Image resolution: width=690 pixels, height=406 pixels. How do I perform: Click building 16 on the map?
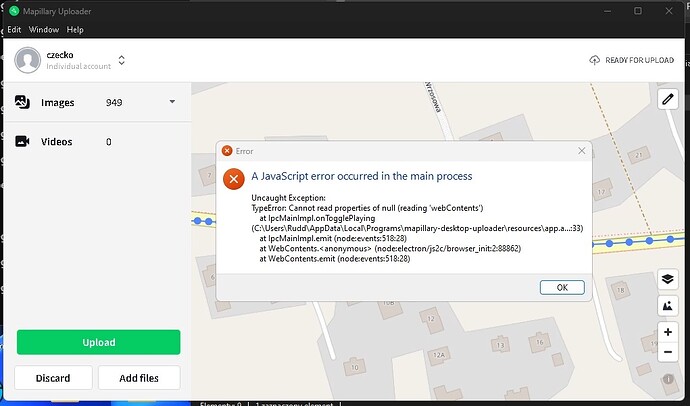coord(540,342)
